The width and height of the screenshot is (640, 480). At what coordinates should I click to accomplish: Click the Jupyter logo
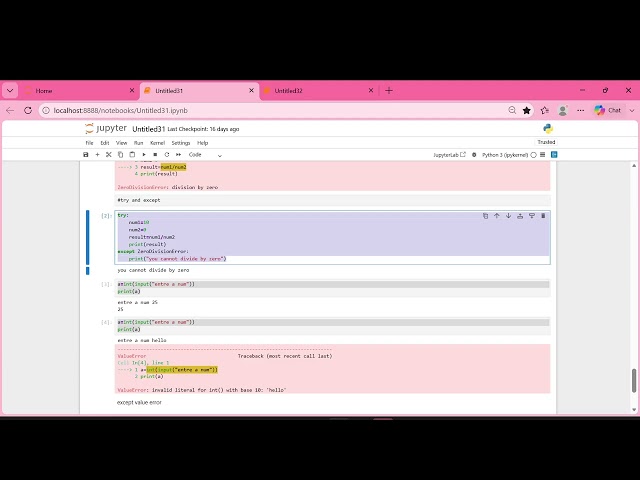coord(106,129)
